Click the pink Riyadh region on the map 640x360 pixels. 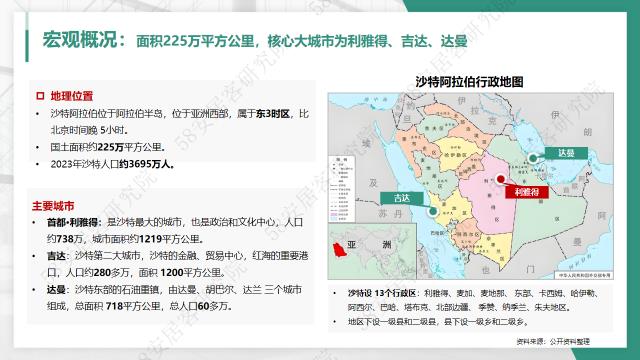click(x=488, y=202)
